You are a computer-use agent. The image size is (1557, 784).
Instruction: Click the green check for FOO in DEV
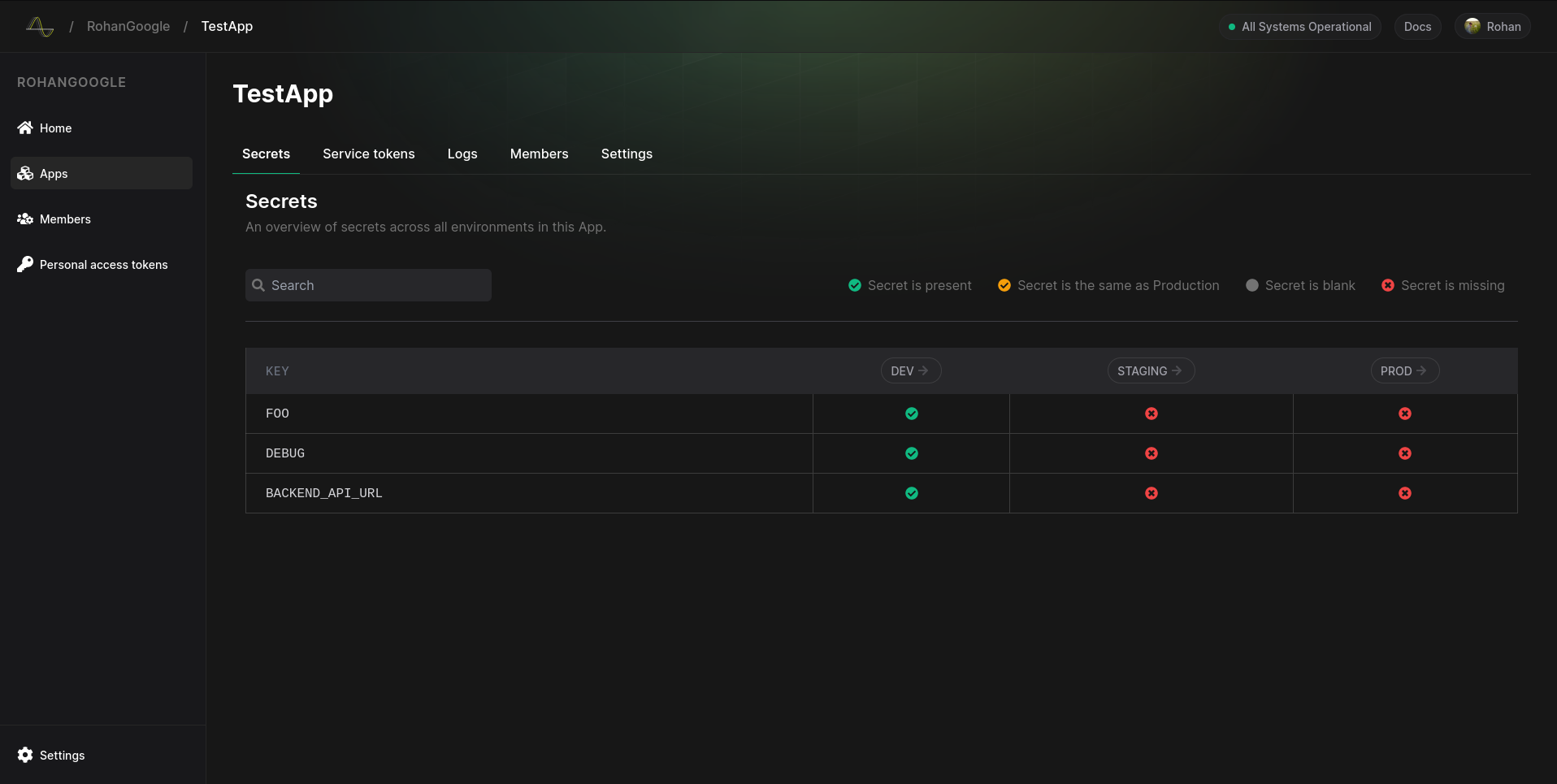[x=911, y=414]
